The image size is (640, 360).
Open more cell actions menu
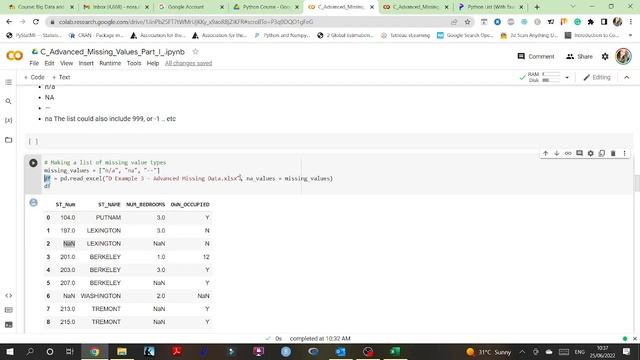click(624, 153)
